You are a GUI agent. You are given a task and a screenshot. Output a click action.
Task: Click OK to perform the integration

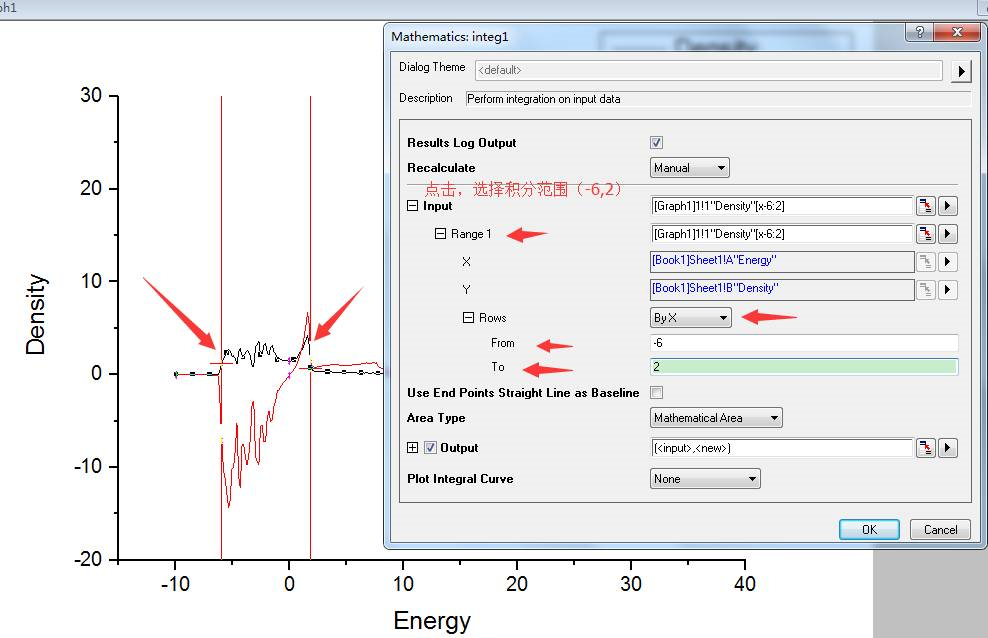coord(869,530)
